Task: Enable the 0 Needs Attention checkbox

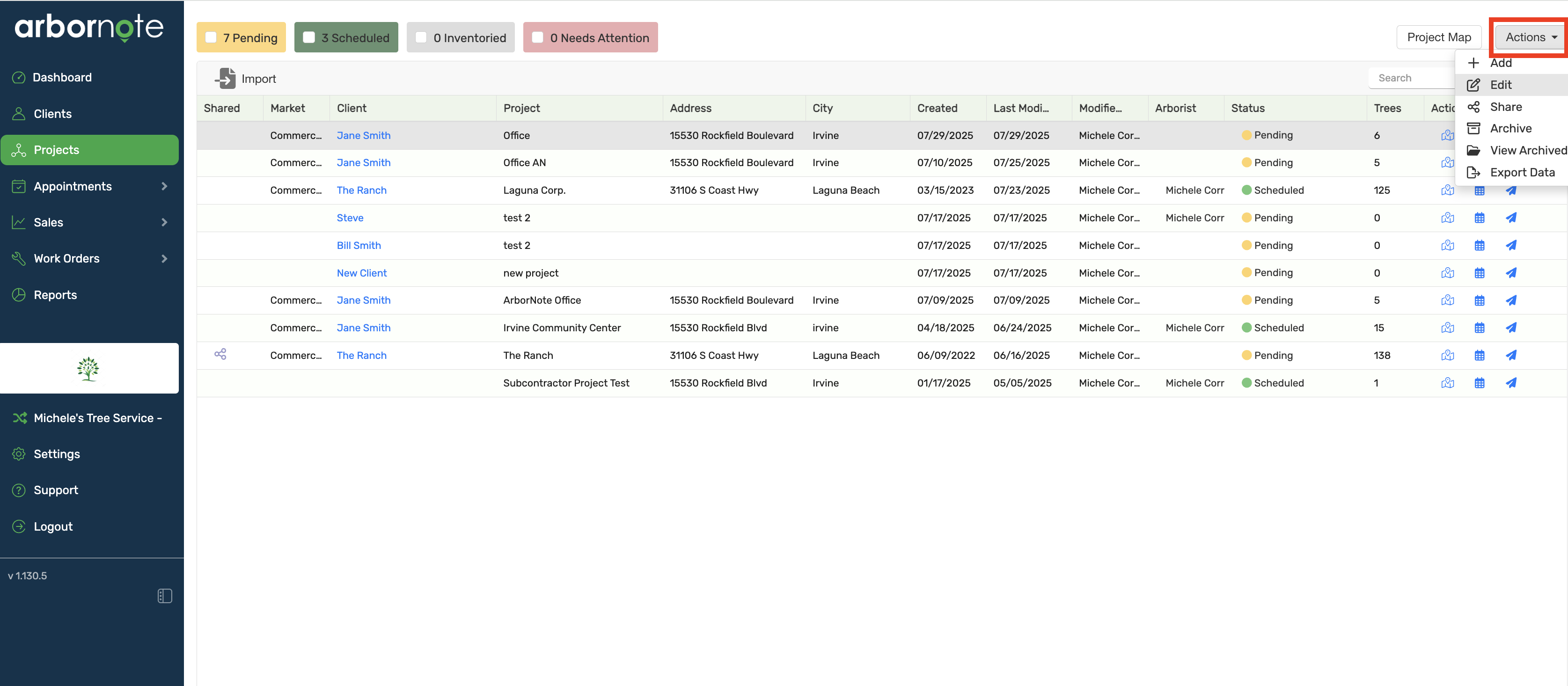Action: coord(537,38)
